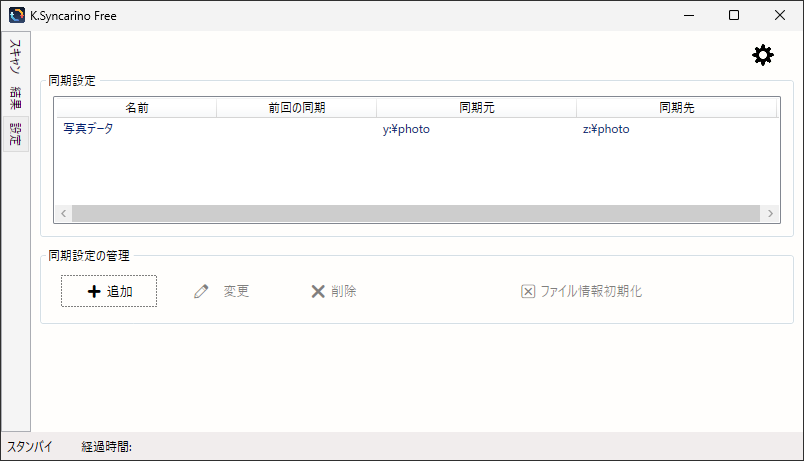Click the 同期先 column header
804x461 pixels.
pos(676,108)
